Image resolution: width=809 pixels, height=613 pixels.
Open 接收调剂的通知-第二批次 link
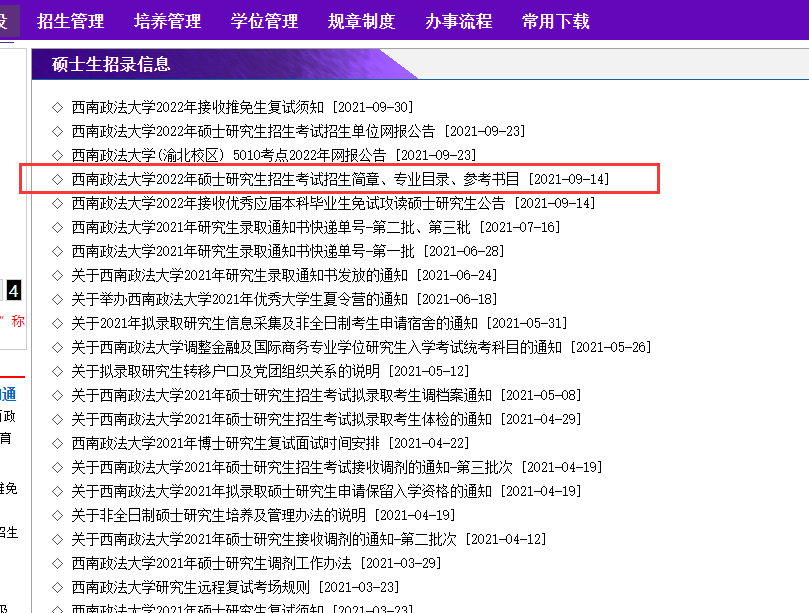click(x=264, y=539)
